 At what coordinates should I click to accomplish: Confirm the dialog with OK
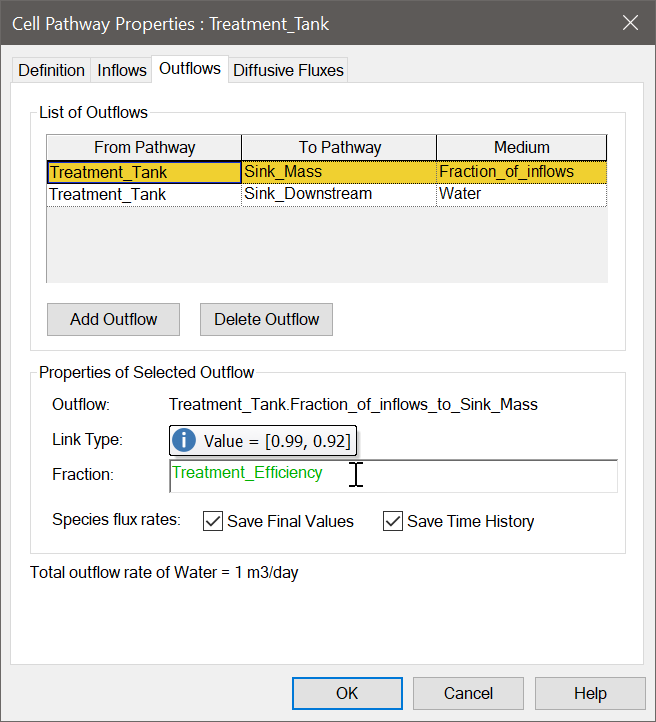[347, 693]
